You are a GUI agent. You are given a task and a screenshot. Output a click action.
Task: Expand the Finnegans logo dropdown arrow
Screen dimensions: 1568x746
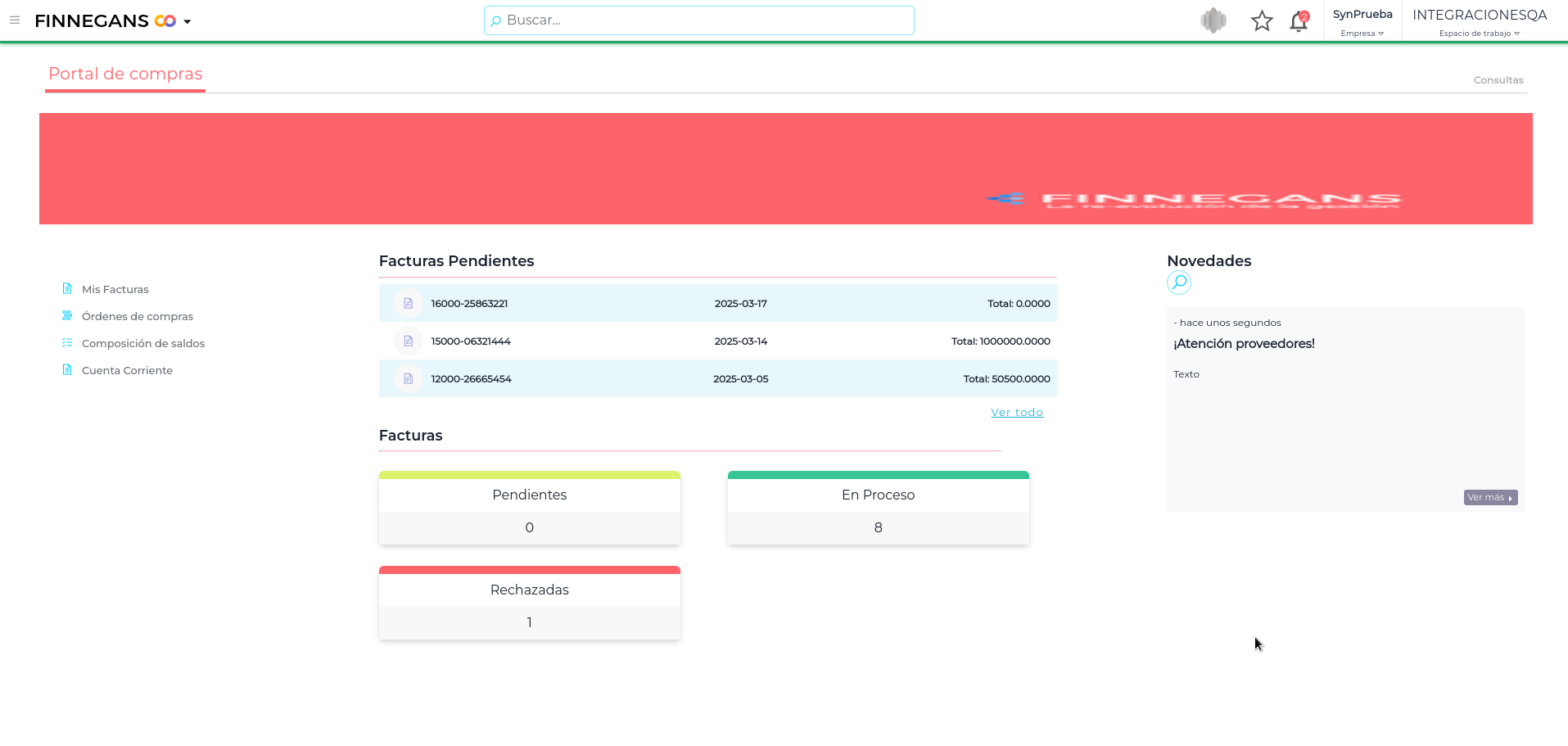click(188, 22)
